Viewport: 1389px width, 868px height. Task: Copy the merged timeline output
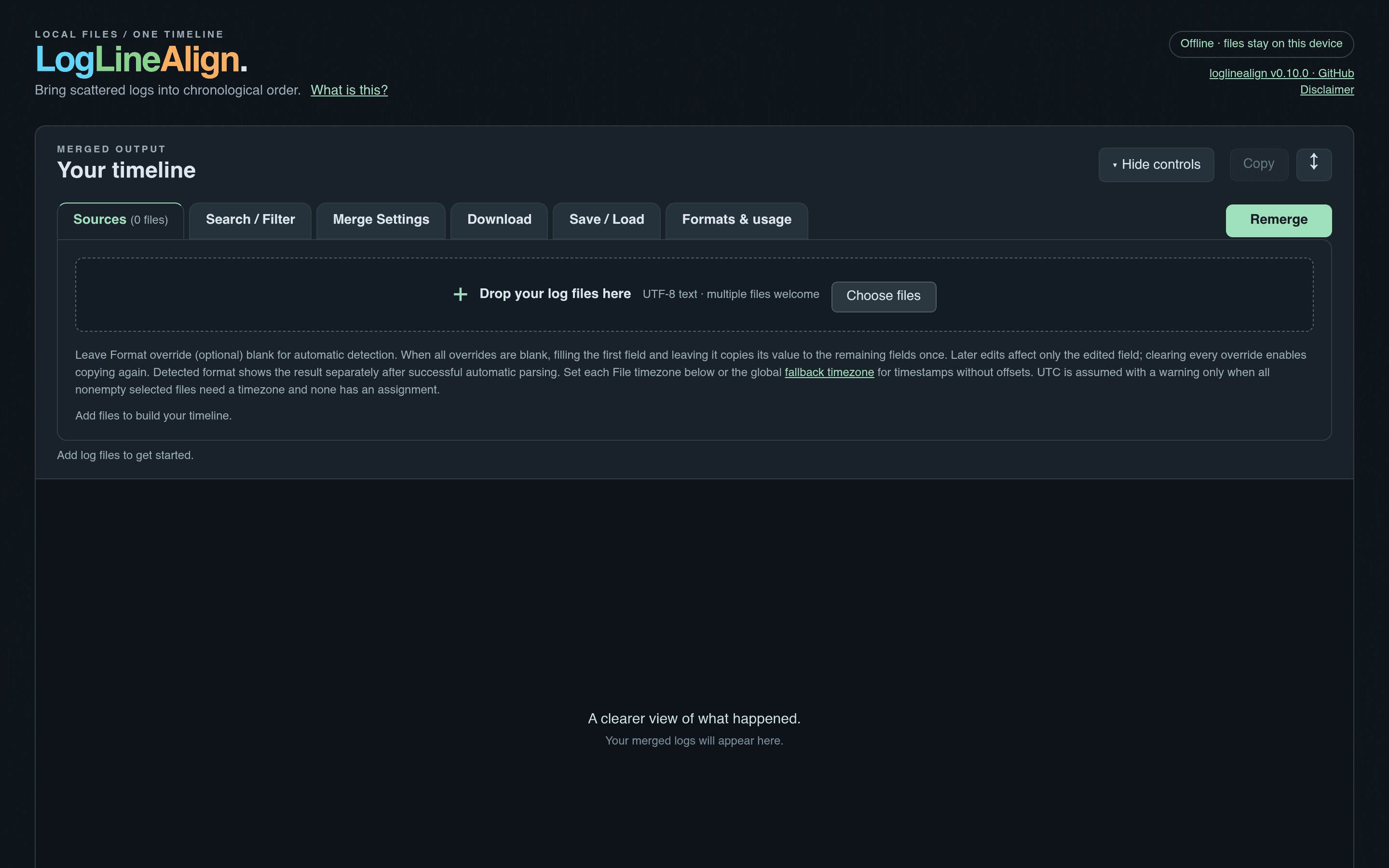pos(1258,164)
